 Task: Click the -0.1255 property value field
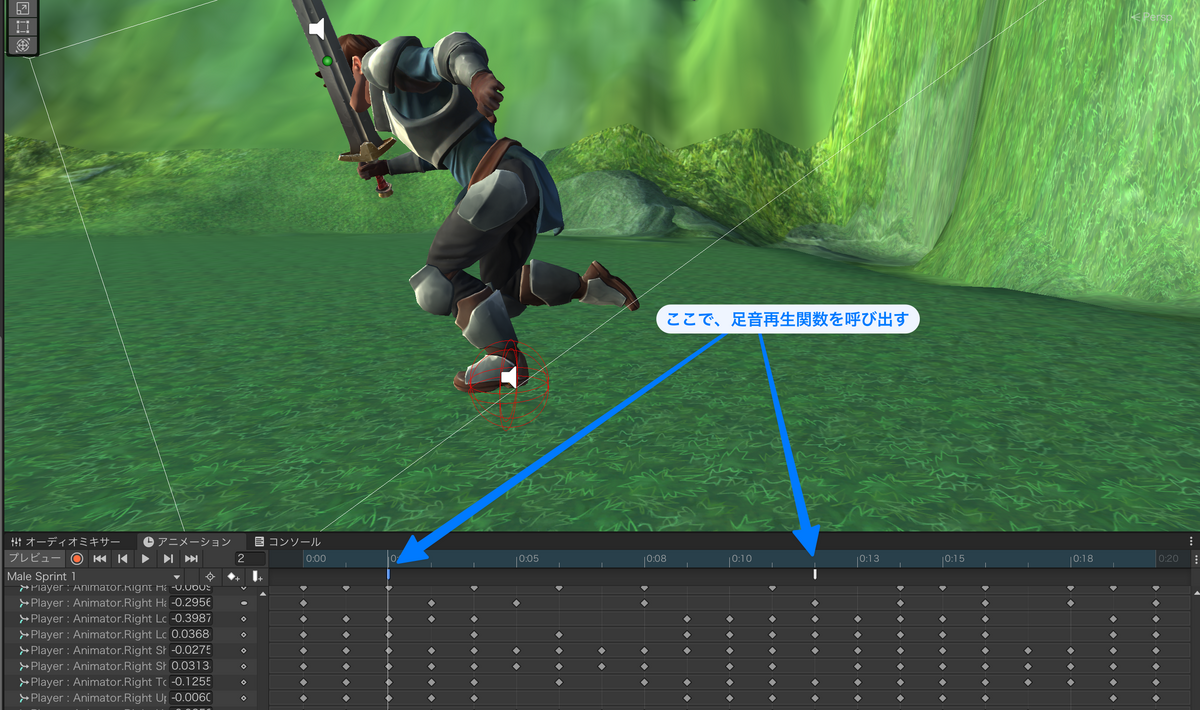pyautogui.click(x=190, y=682)
